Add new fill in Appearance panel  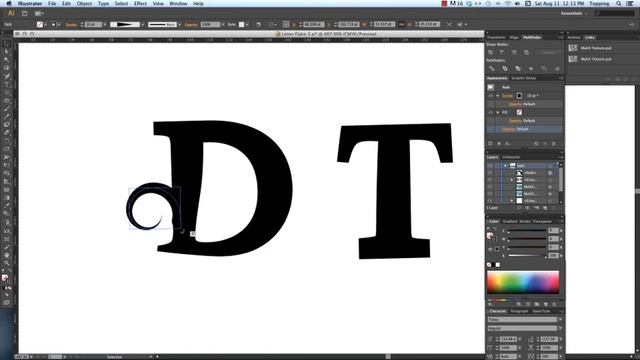[499, 144]
